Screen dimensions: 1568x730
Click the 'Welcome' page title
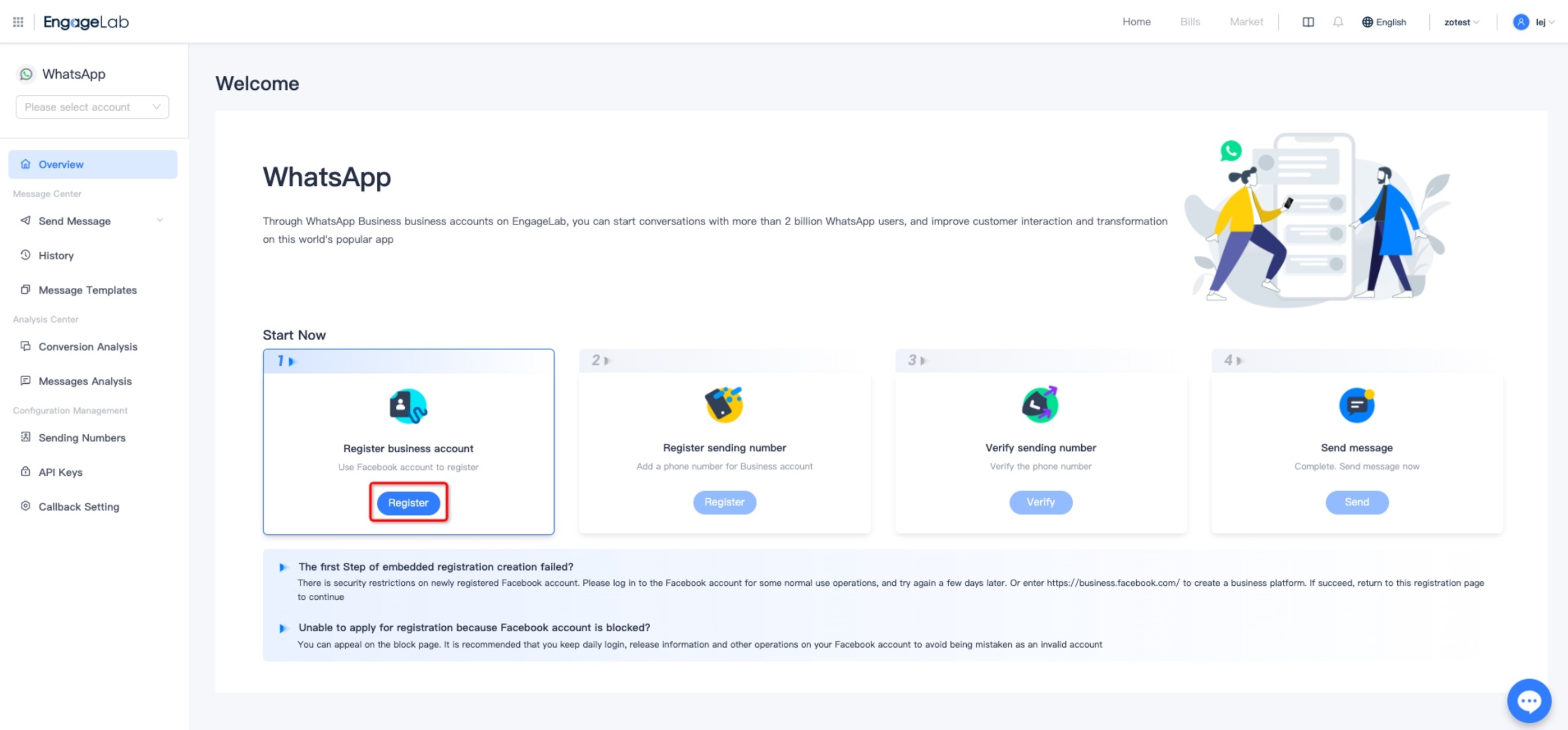pyautogui.click(x=257, y=84)
